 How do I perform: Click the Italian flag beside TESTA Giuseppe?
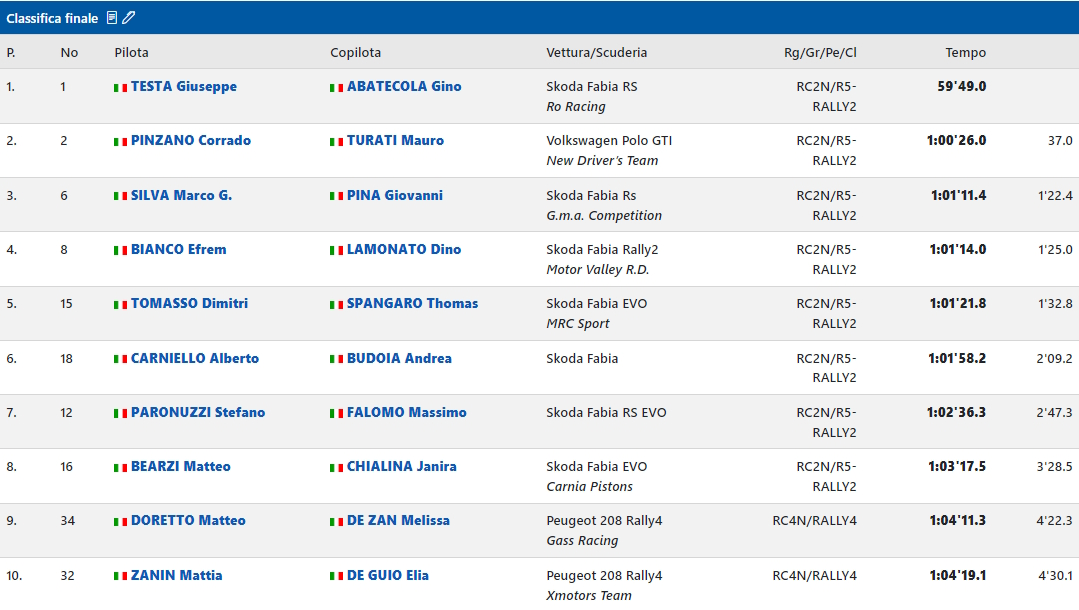(x=120, y=87)
